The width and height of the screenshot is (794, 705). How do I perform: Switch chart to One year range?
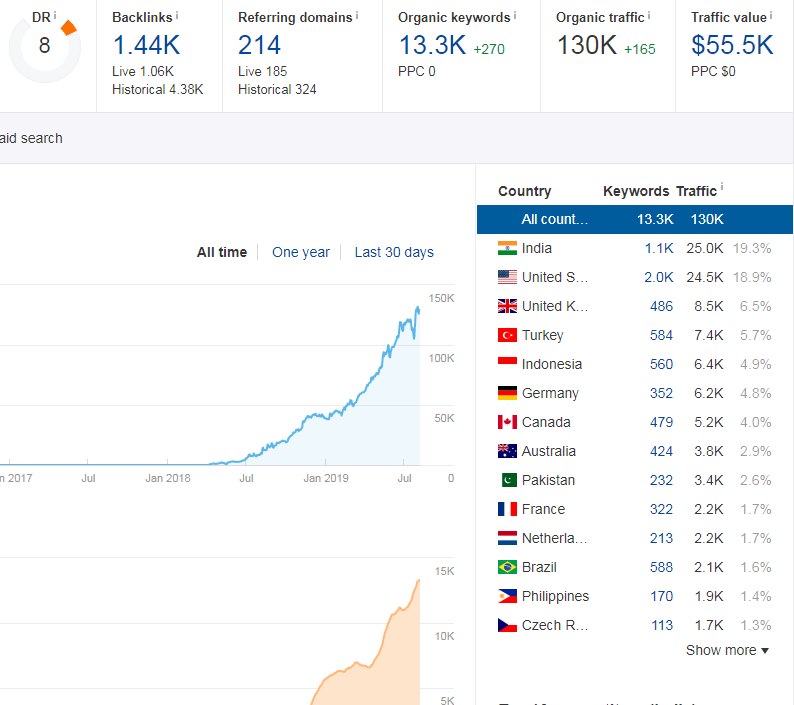click(300, 252)
